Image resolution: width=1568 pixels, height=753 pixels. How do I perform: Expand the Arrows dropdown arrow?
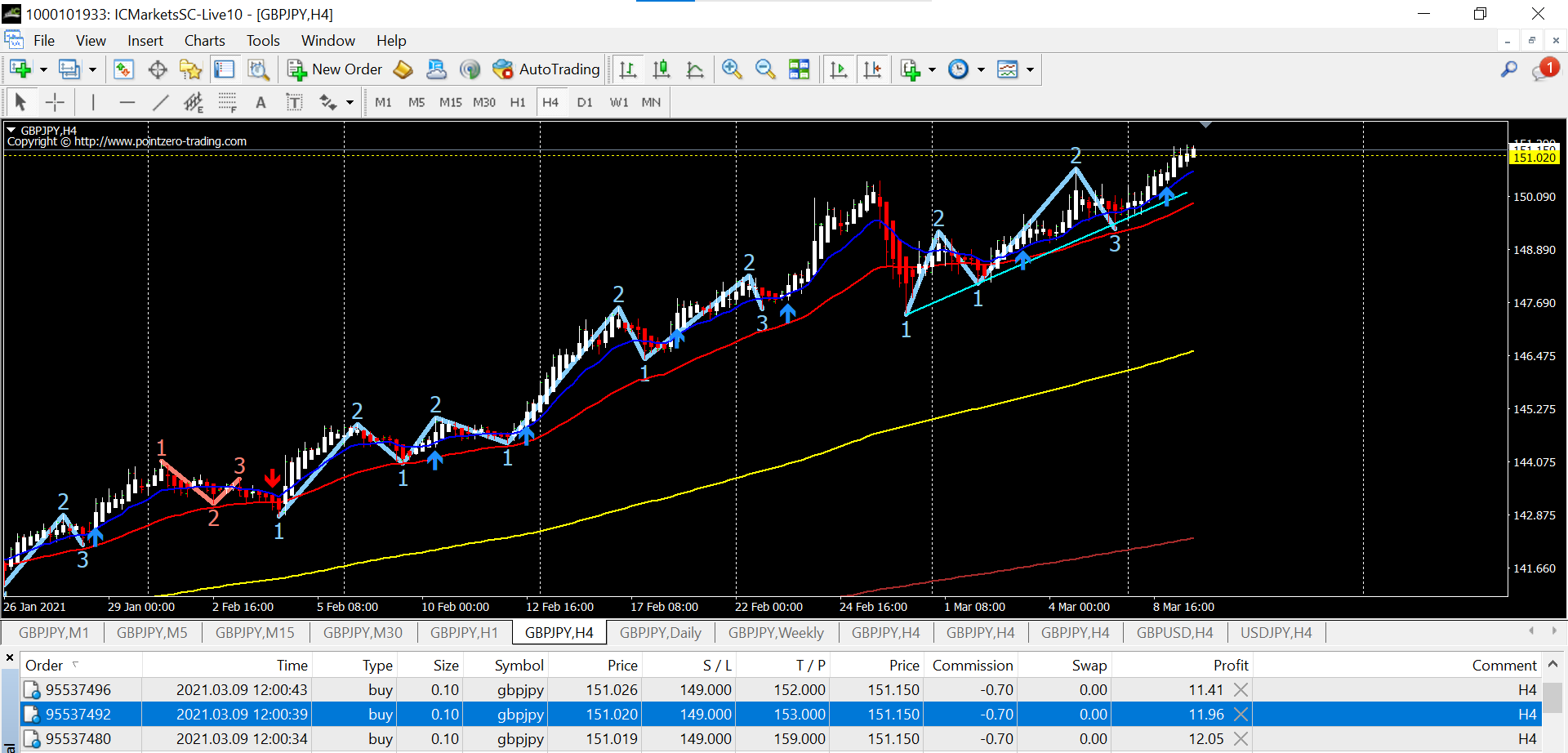(350, 102)
